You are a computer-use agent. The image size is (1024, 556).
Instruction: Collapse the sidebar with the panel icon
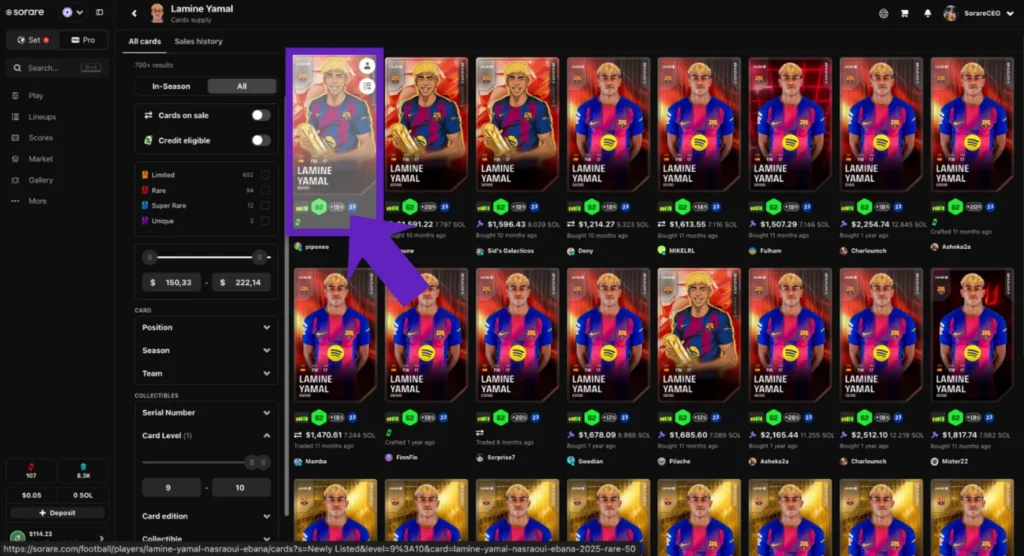99,12
